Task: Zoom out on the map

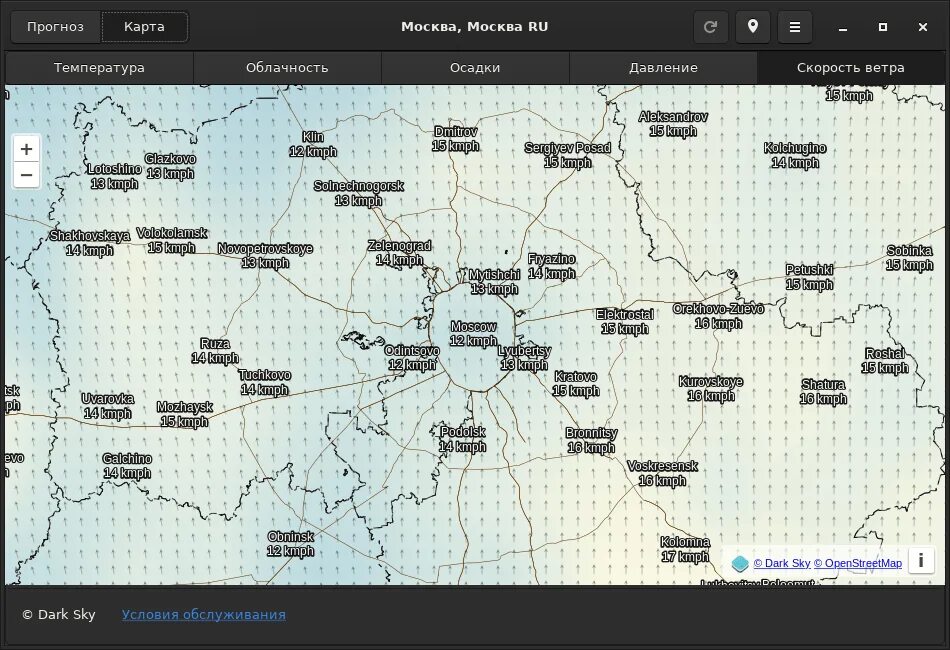Action: click(x=26, y=175)
